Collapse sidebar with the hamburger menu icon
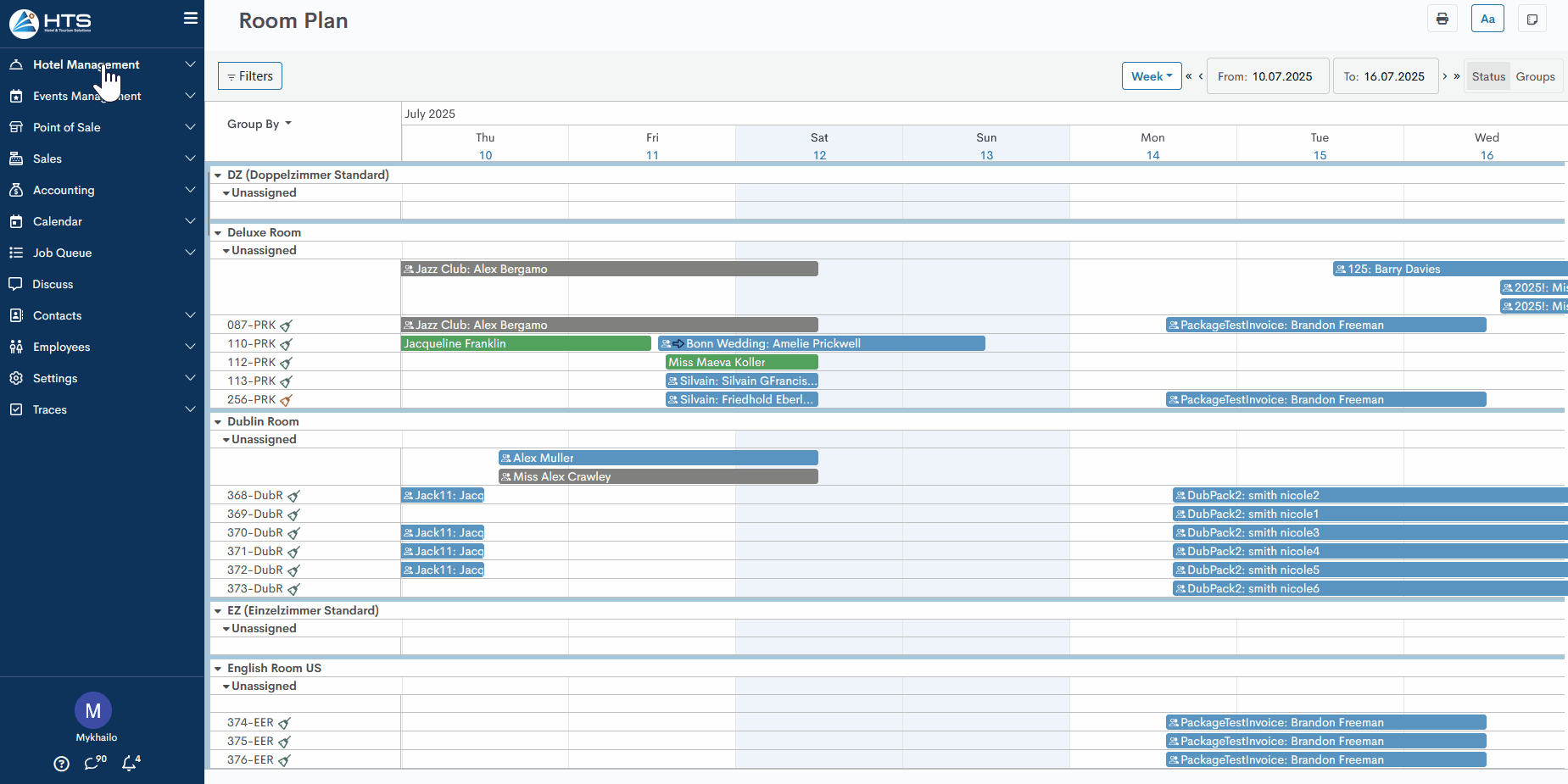The width and height of the screenshot is (1568, 784). click(x=191, y=18)
